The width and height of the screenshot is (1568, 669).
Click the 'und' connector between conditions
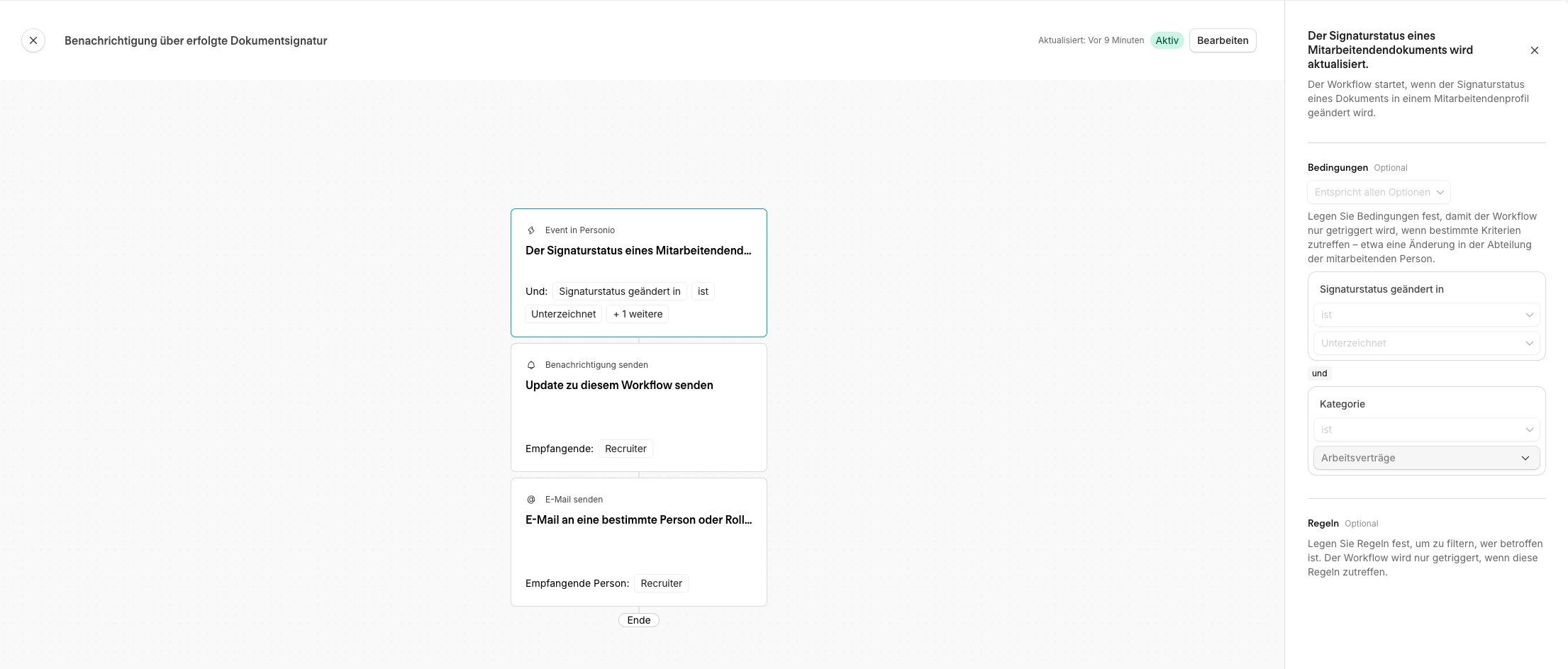tap(1320, 373)
